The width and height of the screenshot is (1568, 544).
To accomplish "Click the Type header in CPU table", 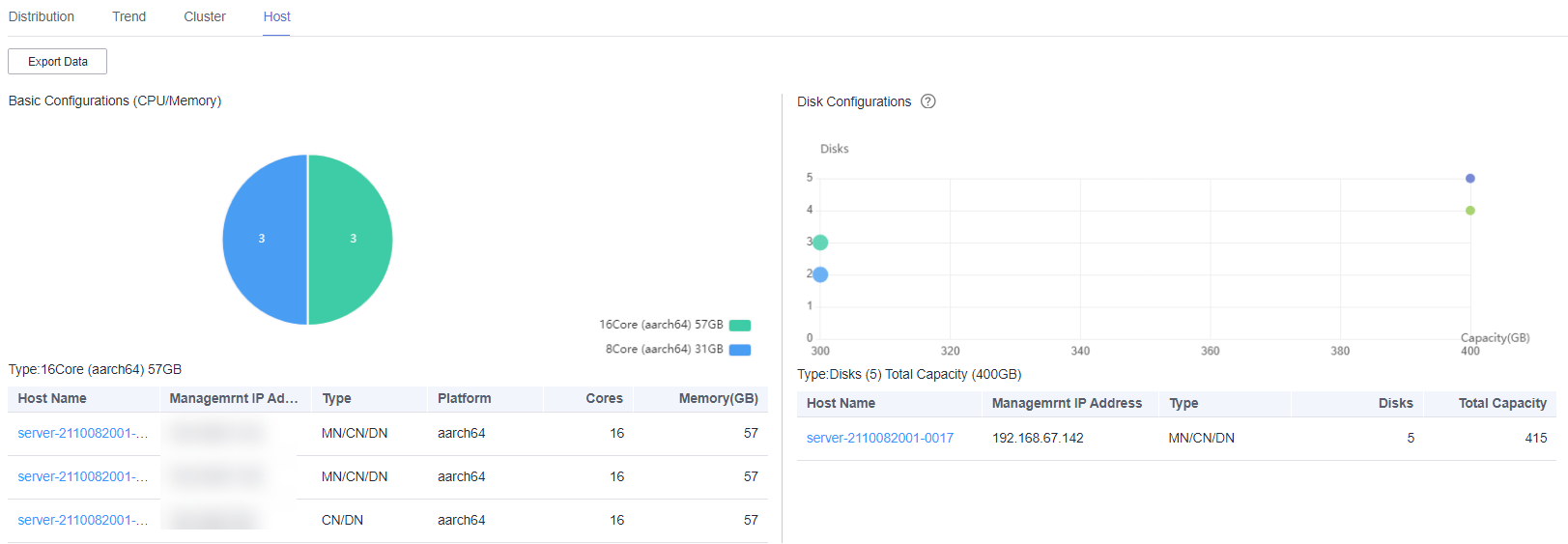I will click(336, 398).
